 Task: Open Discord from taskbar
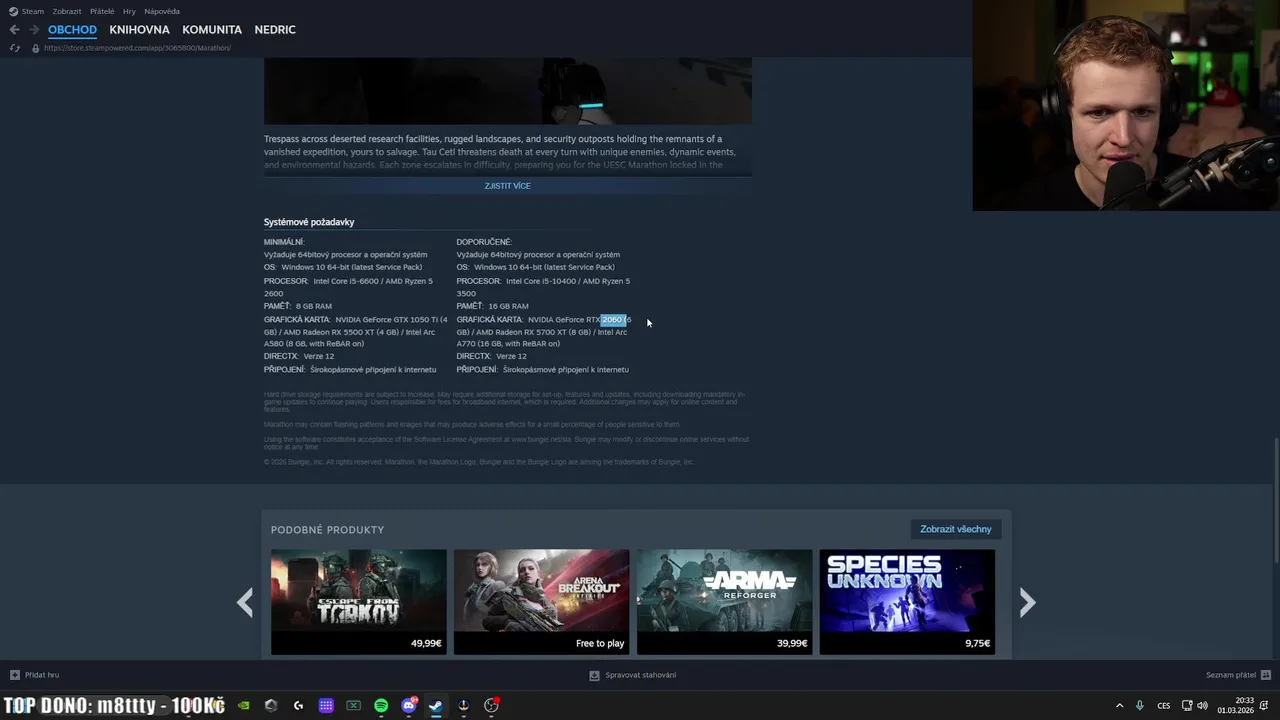pos(409,705)
